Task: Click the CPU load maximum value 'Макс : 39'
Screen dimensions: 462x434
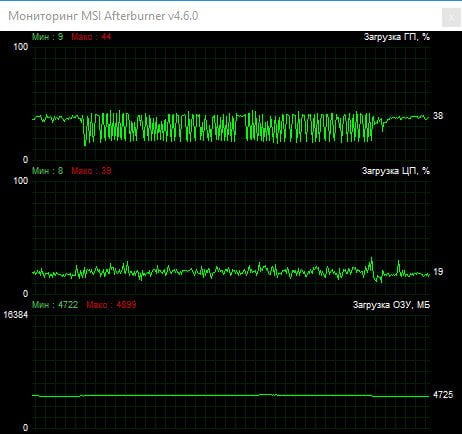Action: tap(91, 171)
